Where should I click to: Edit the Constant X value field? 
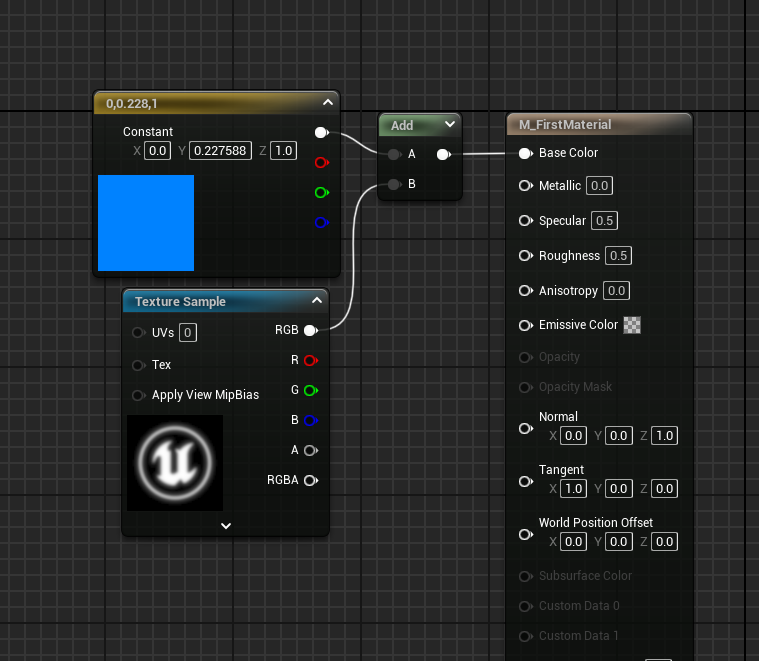(x=157, y=150)
